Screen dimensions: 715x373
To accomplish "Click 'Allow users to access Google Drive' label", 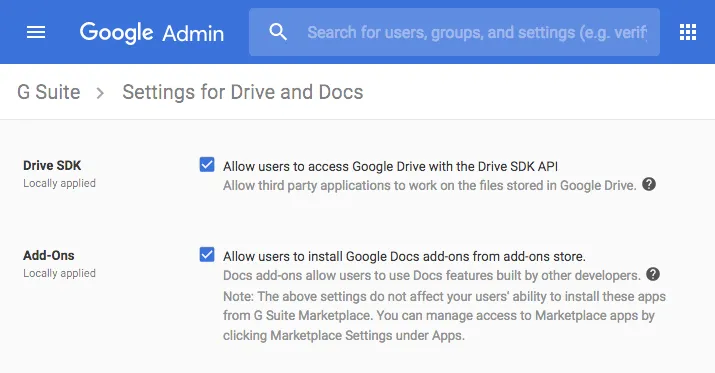I will tap(390, 166).
